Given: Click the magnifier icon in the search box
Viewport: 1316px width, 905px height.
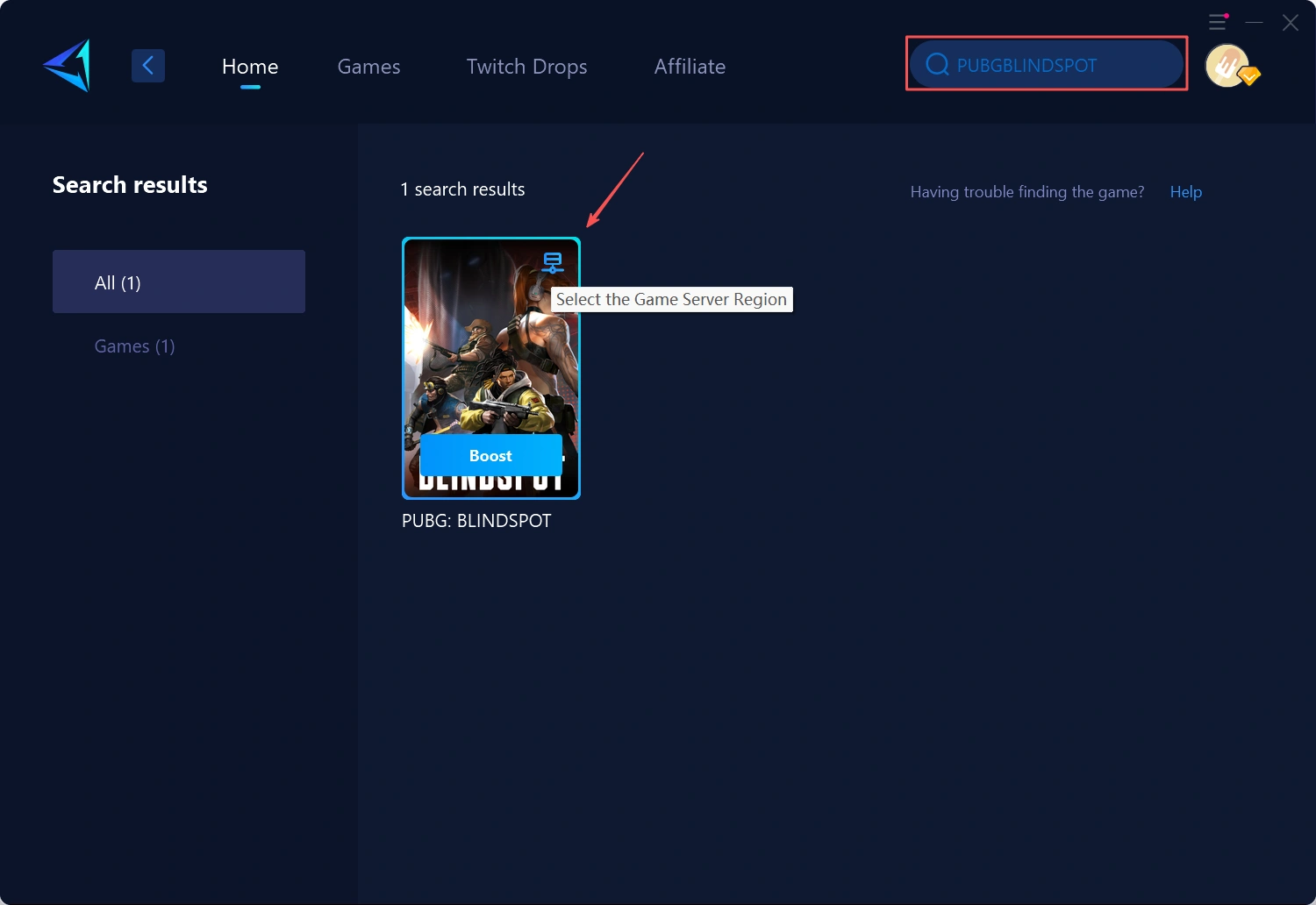Looking at the screenshot, I should pyautogui.click(x=937, y=65).
